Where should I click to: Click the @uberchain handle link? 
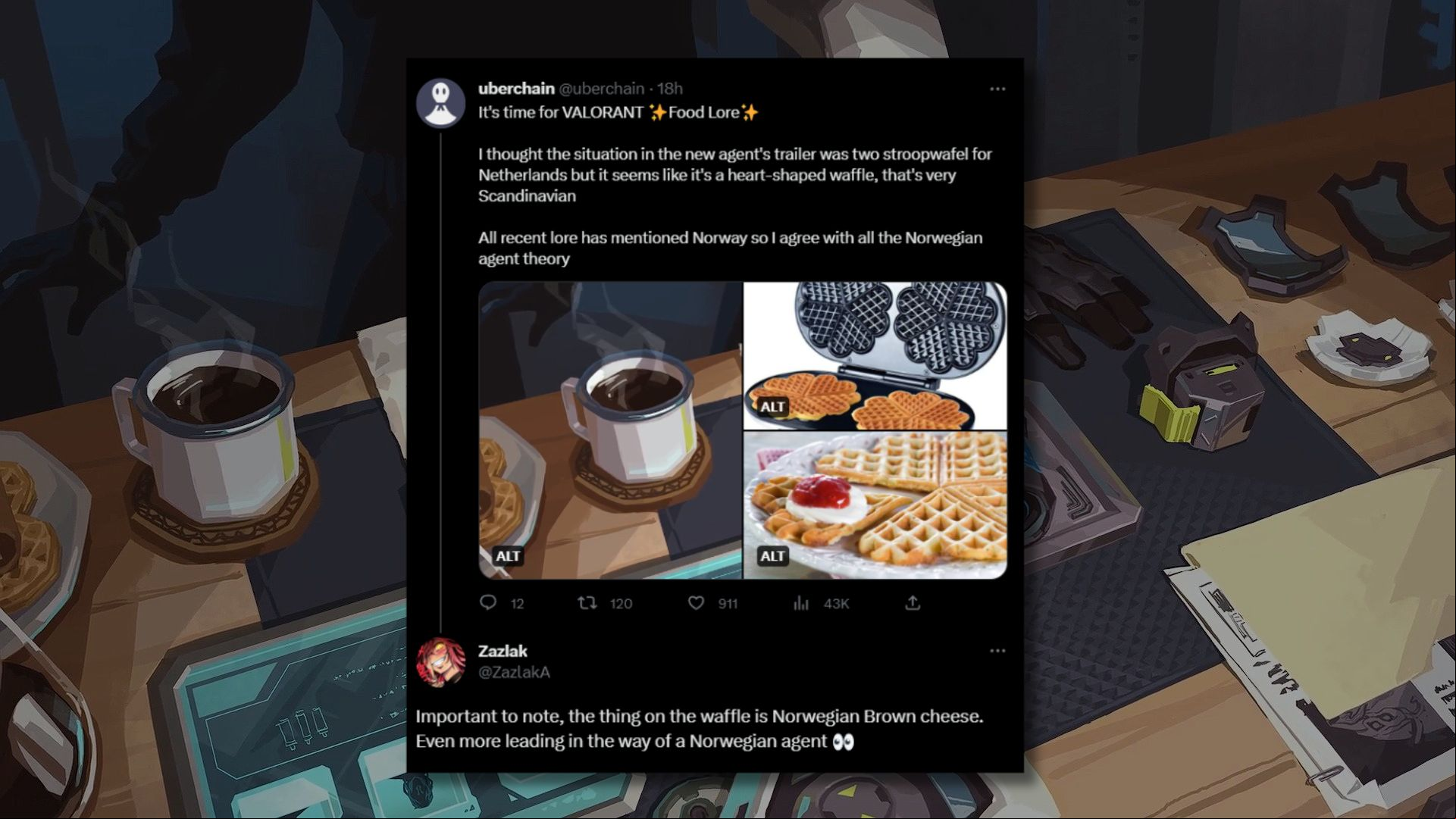pyautogui.click(x=602, y=89)
